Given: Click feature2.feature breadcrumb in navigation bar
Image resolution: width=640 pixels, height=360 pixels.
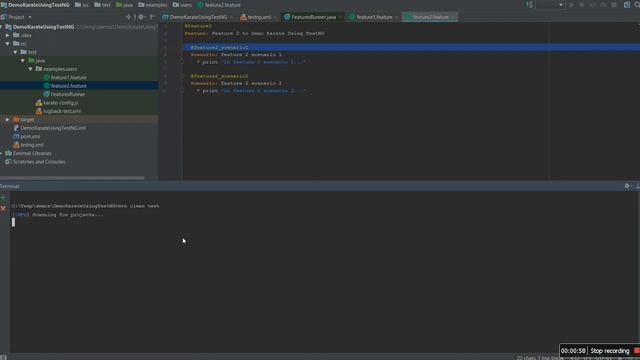Looking at the screenshot, I should pyautogui.click(x=219, y=5).
